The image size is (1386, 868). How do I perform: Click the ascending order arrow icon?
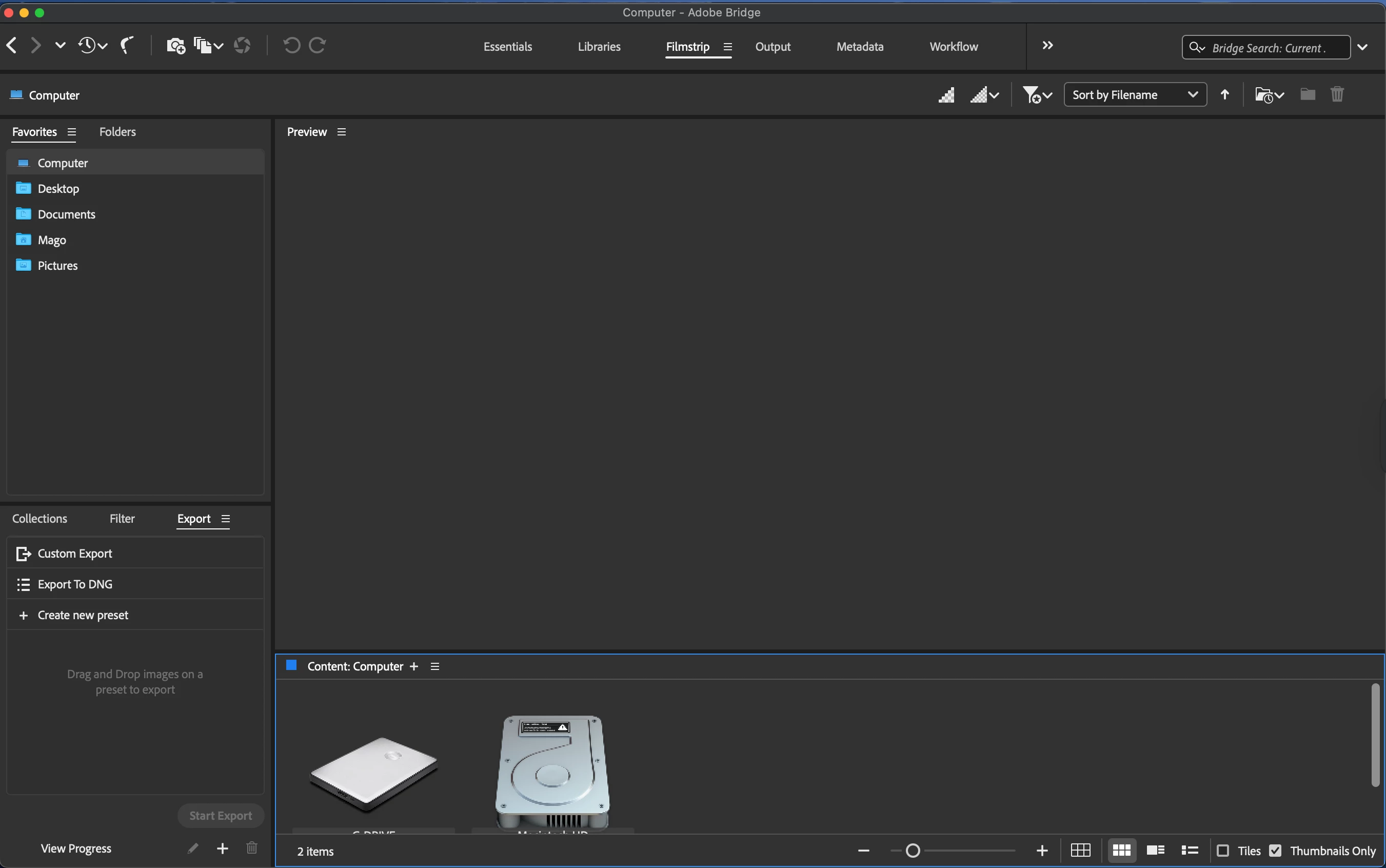click(1225, 95)
